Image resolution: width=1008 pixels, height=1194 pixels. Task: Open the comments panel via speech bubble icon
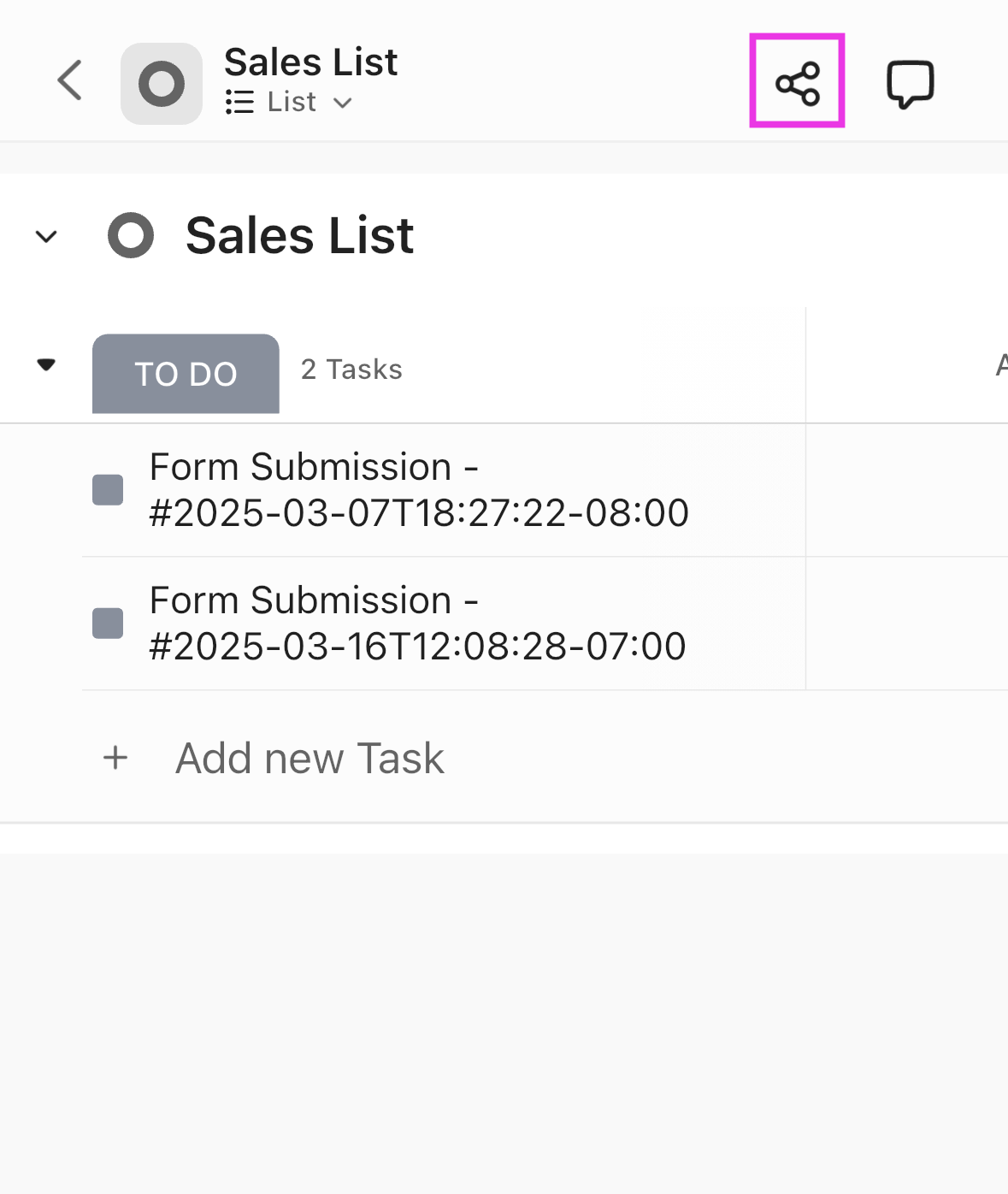pyautogui.click(x=910, y=81)
